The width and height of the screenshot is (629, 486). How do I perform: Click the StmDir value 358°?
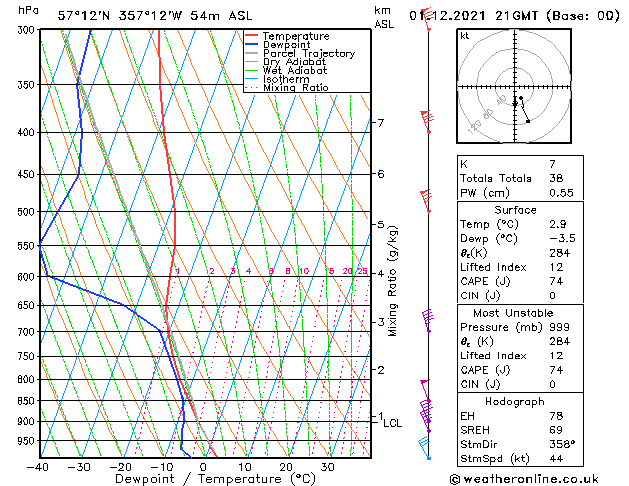point(562,444)
